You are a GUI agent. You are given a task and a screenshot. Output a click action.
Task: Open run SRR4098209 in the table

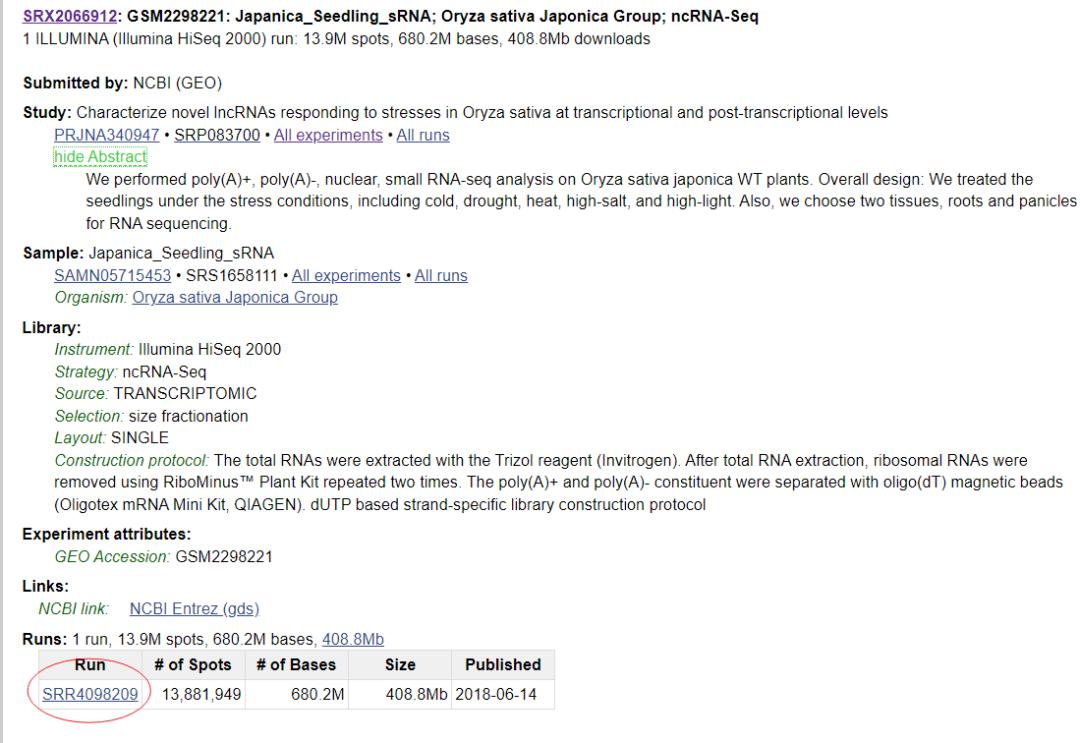[x=90, y=692]
